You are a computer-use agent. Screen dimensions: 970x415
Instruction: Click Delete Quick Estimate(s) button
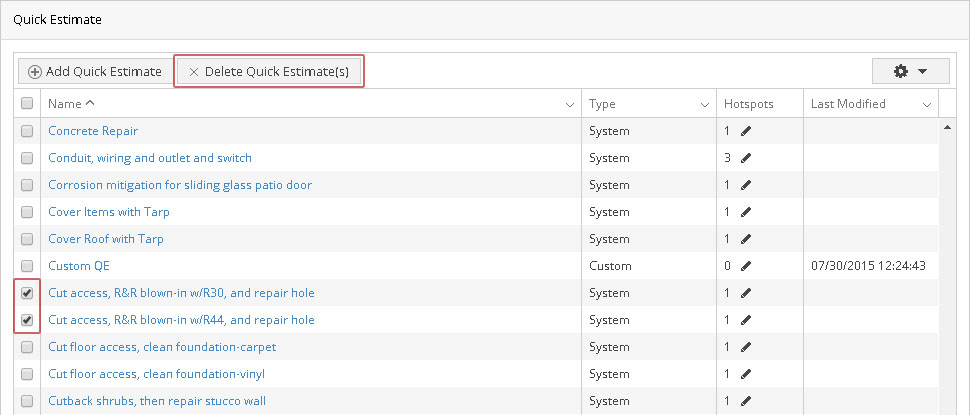tap(268, 72)
